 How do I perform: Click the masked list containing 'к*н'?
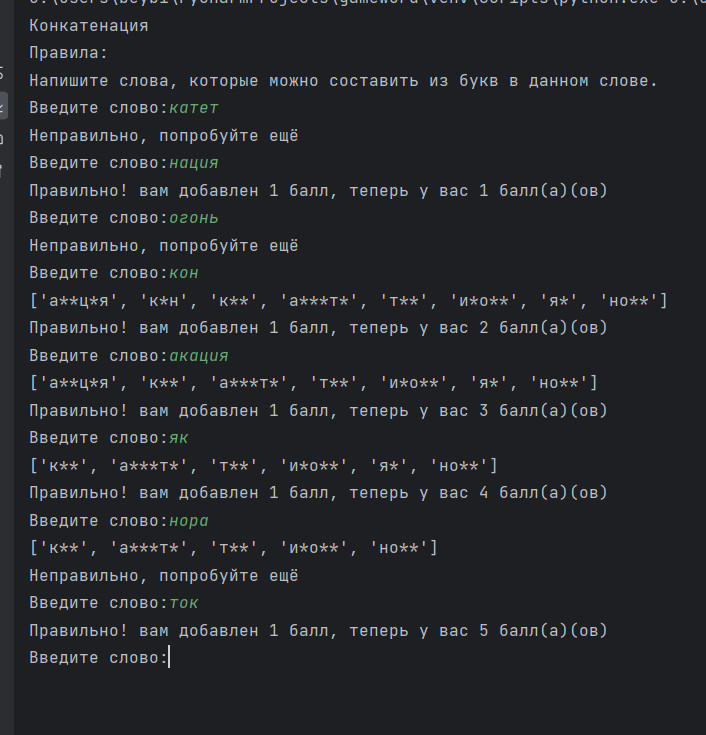coord(348,300)
